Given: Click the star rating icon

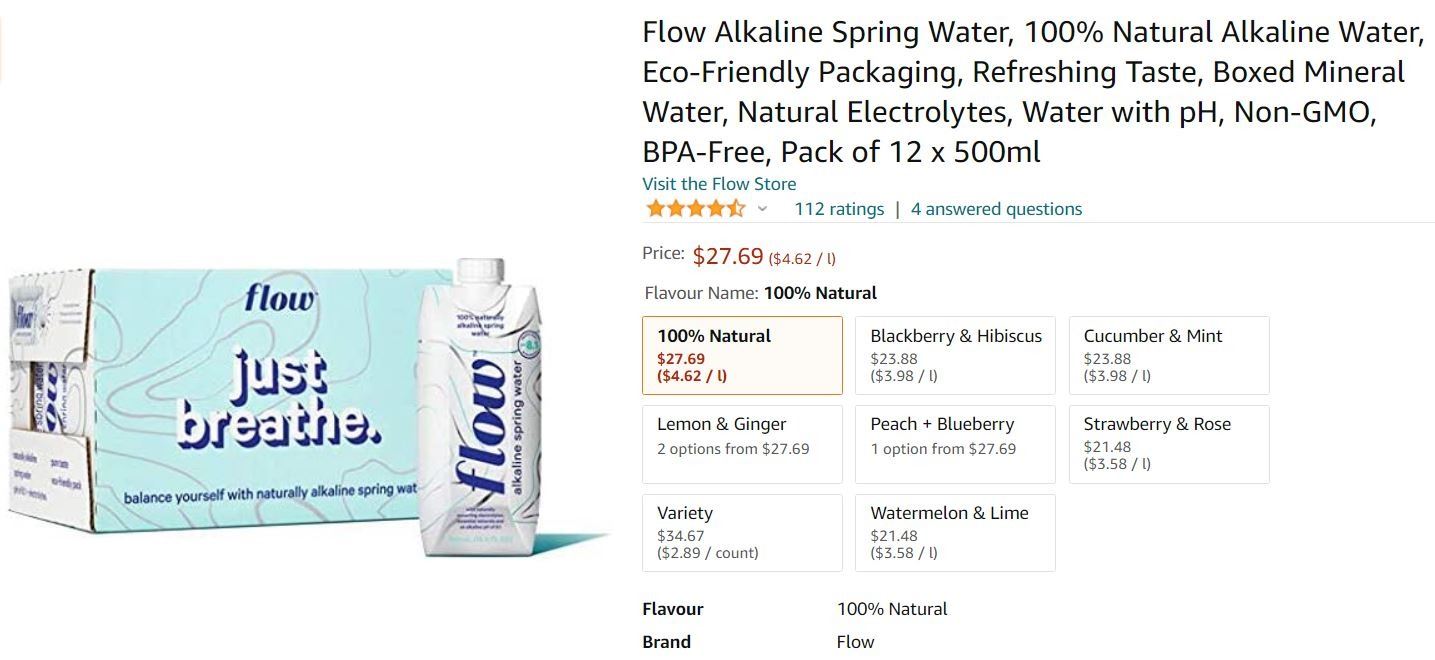Looking at the screenshot, I should point(695,209).
